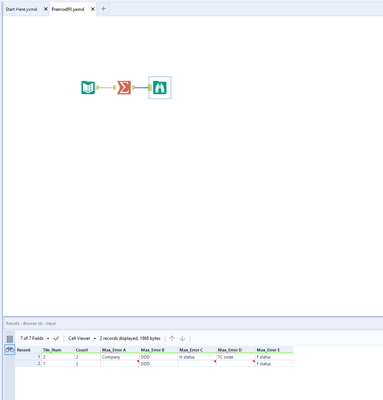The image size is (383, 400).
Task: Click the Count column header
Action: click(87, 350)
